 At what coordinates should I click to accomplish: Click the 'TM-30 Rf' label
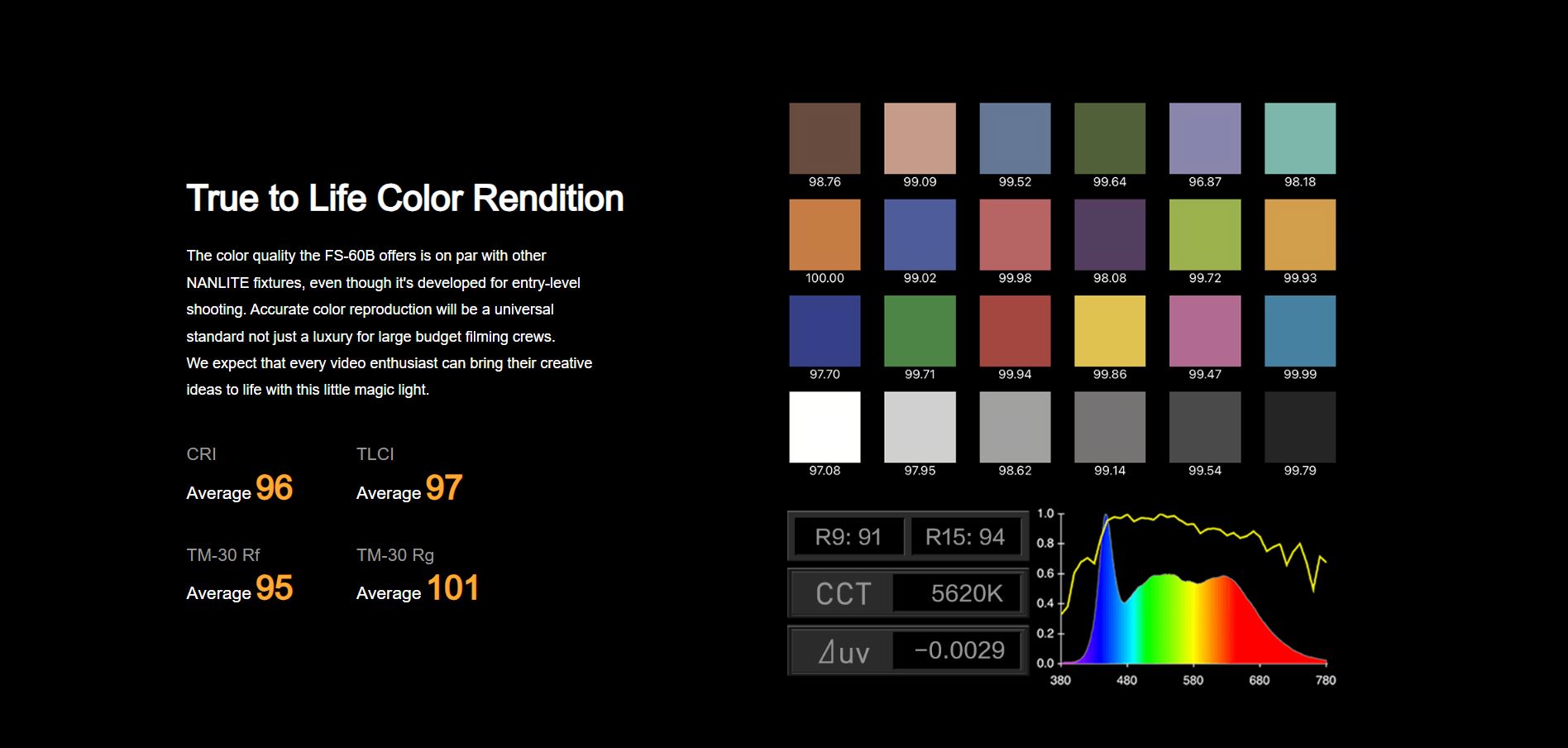[x=223, y=555]
